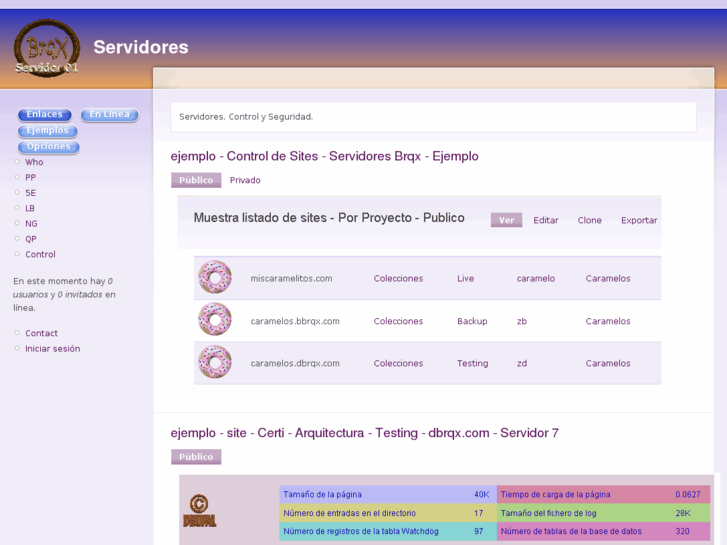This screenshot has height=545, width=727.
Task: Click the Editar tab
Action: [x=546, y=220]
